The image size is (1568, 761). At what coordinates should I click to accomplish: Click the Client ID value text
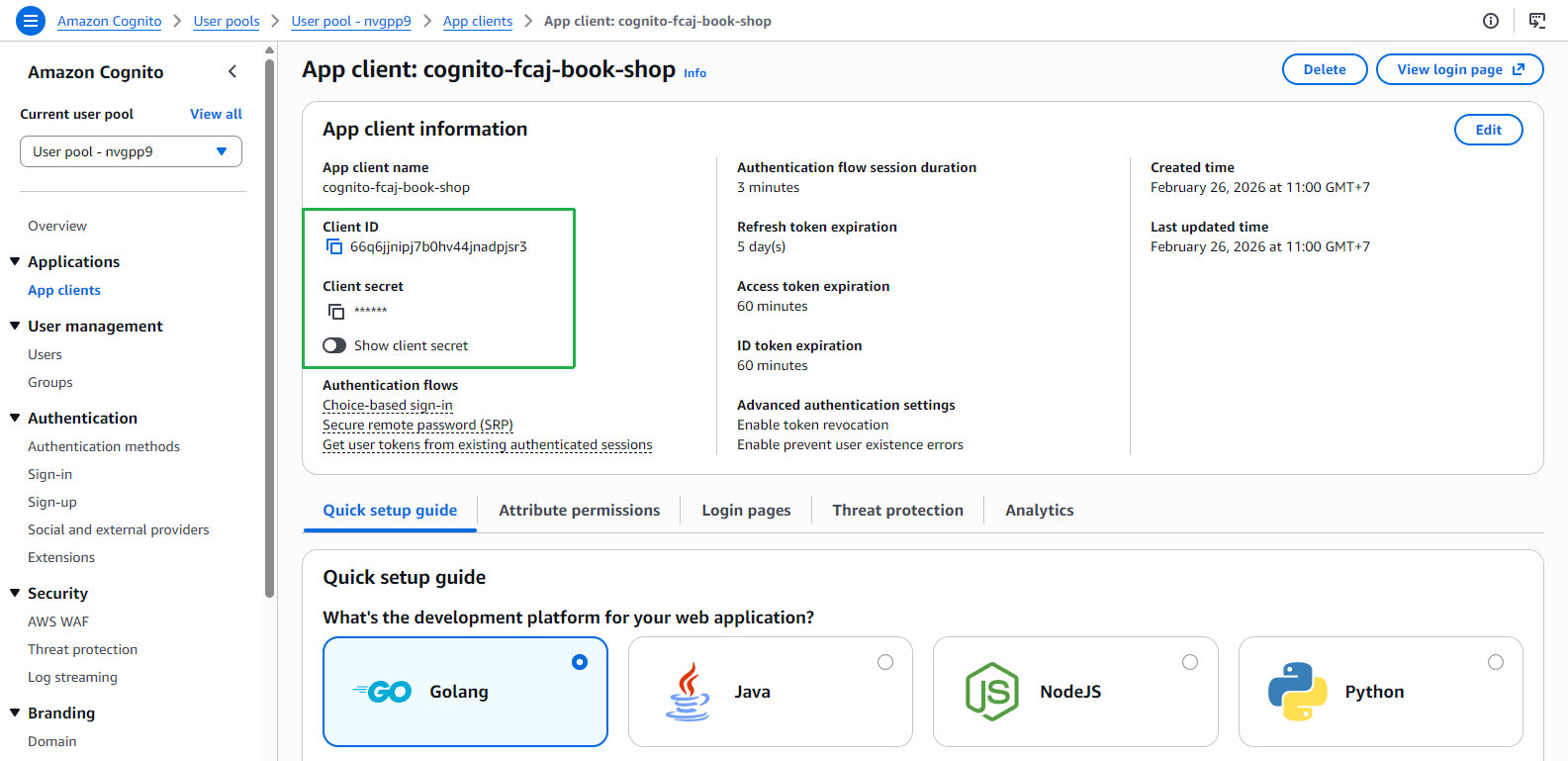coord(438,246)
